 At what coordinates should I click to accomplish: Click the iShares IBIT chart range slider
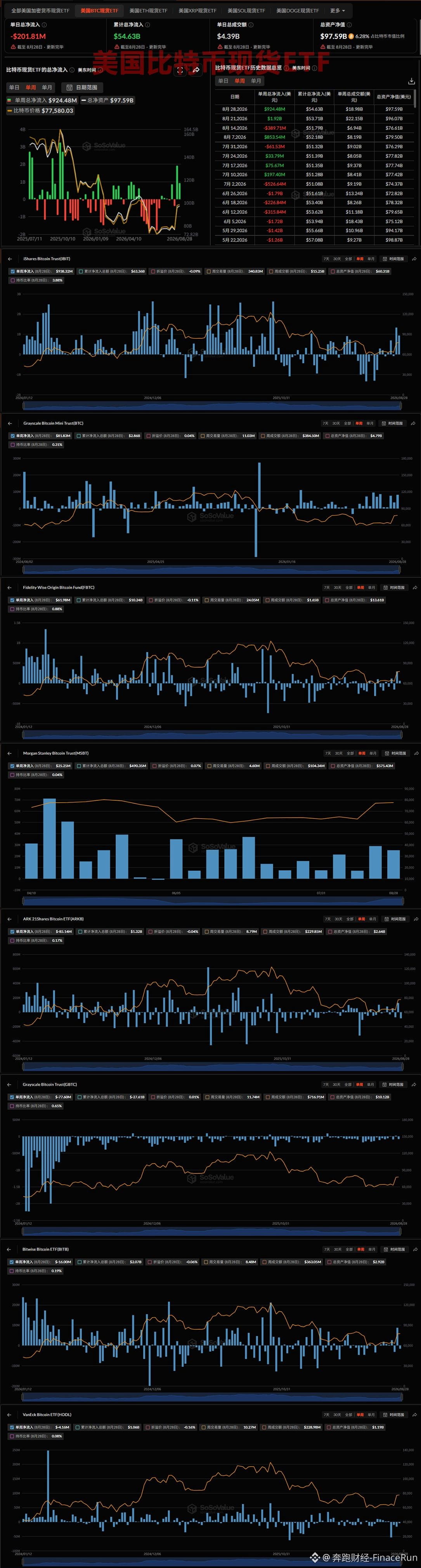pyautogui.click(x=212, y=405)
